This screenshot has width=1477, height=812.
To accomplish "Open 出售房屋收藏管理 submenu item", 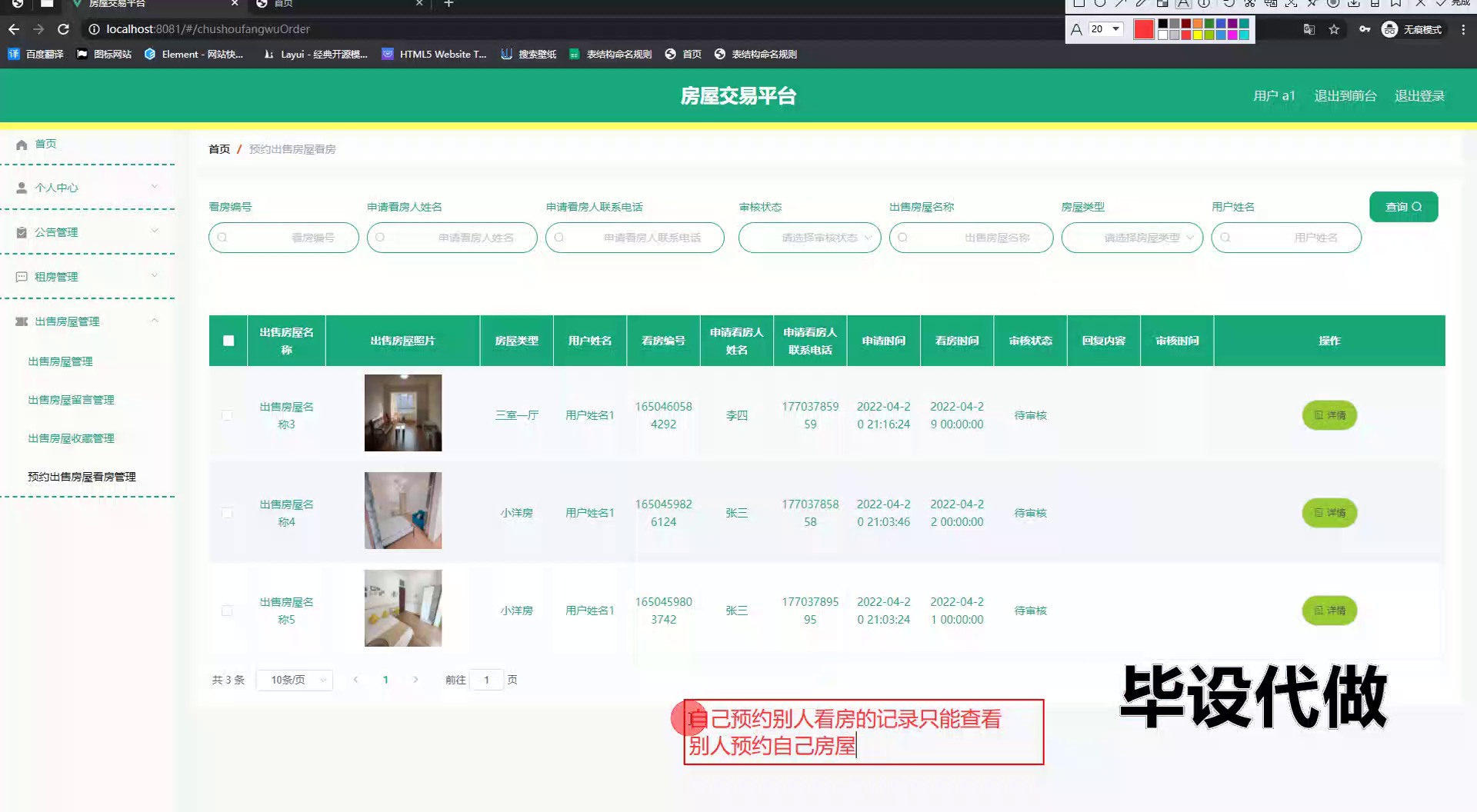I will [x=72, y=438].
